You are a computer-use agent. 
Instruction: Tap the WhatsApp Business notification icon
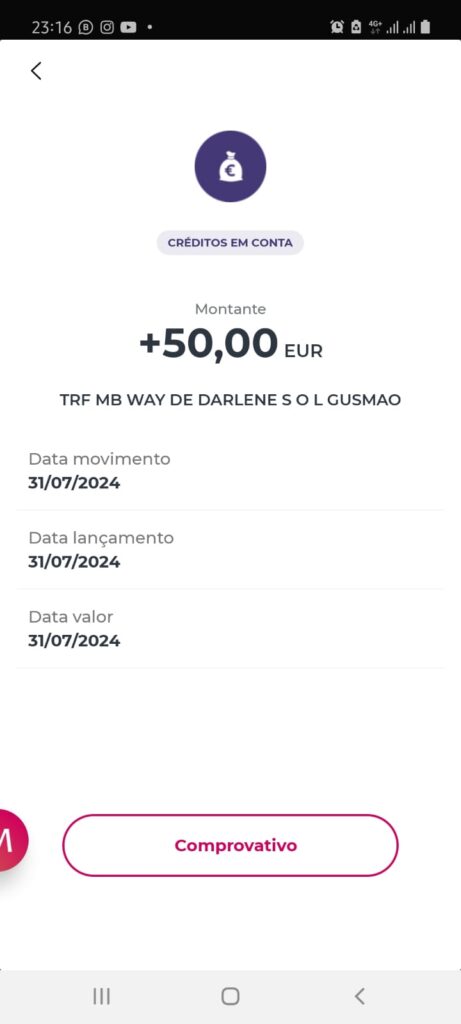(86, 27)
